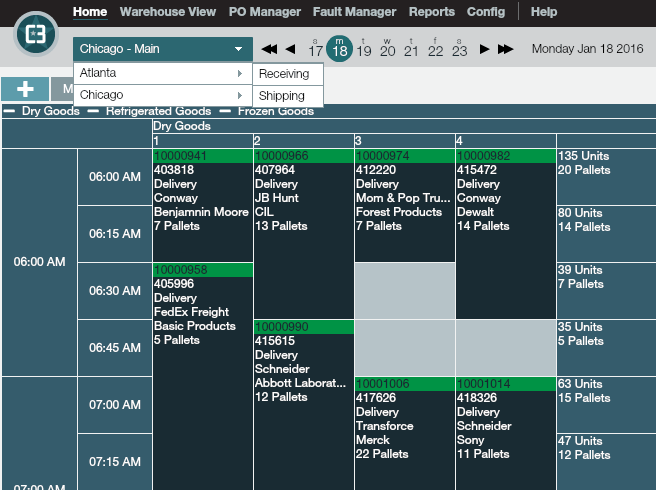The image size is (656, 490).
Task: Click the 63 Units 15 Pallets summary
Action: (x=606, y=405)
